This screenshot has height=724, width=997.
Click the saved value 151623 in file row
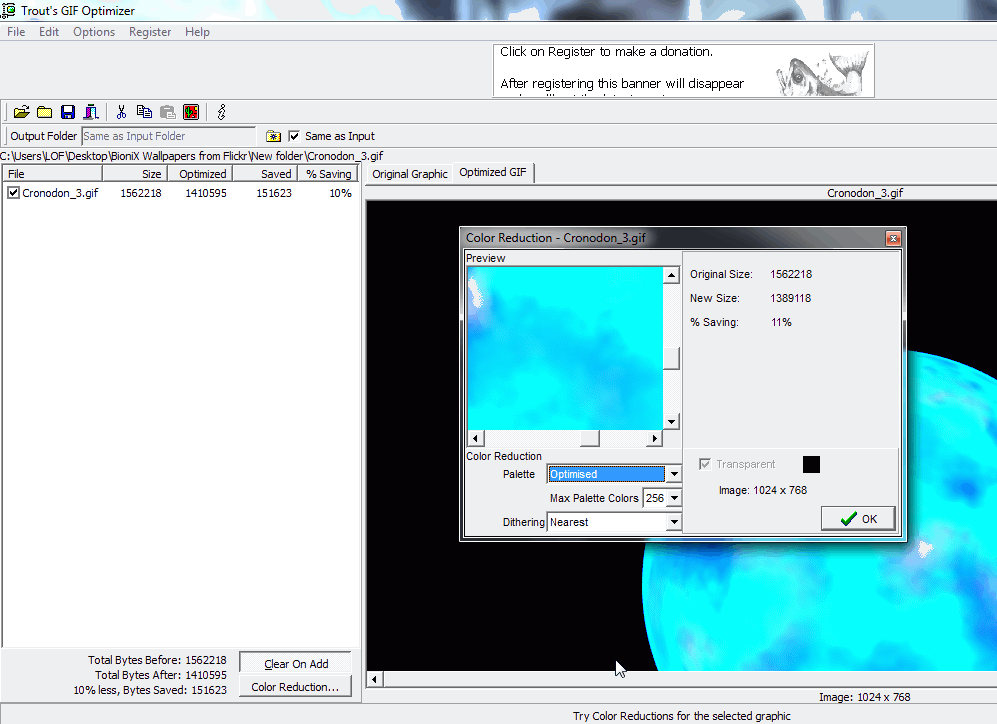point(274,193)
